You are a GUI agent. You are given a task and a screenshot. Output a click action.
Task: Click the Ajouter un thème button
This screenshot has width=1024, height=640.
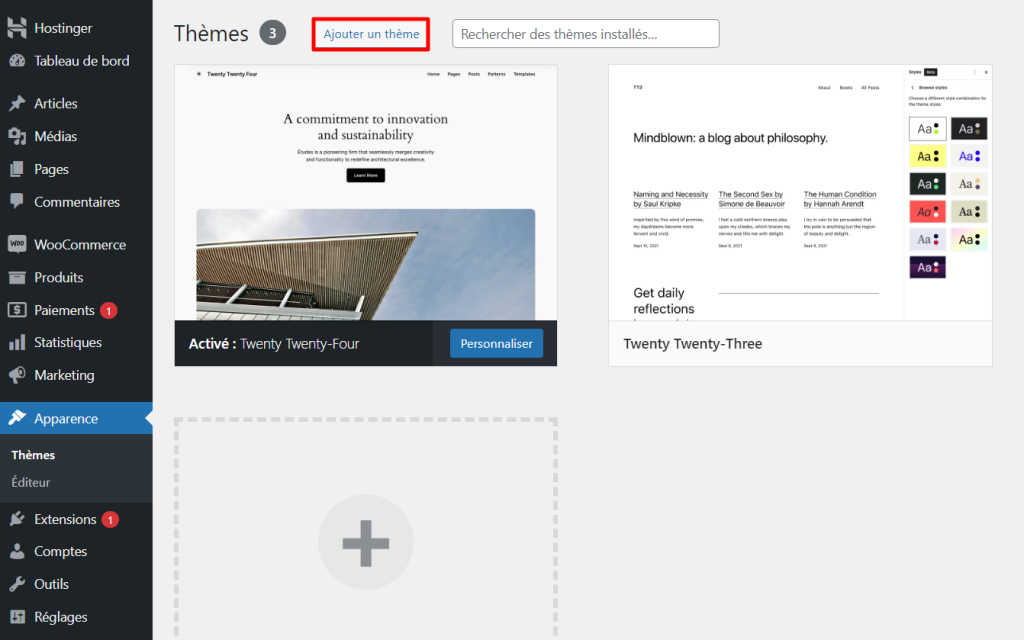(x=370, y=33)
